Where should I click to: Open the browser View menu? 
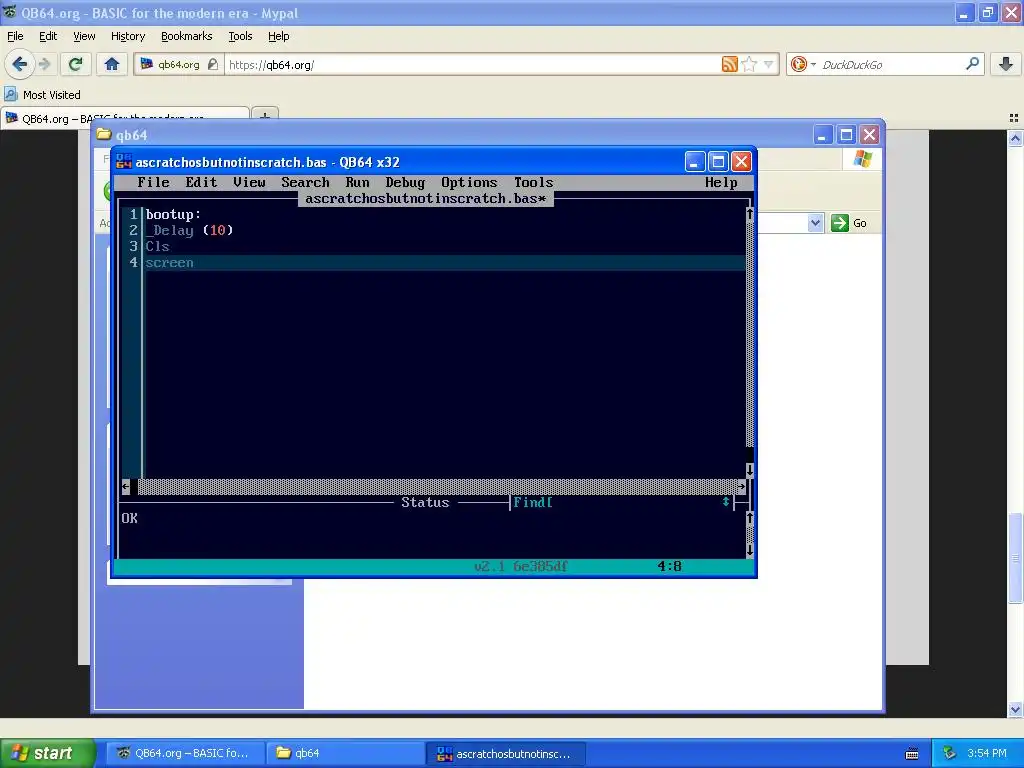[84, 36]
